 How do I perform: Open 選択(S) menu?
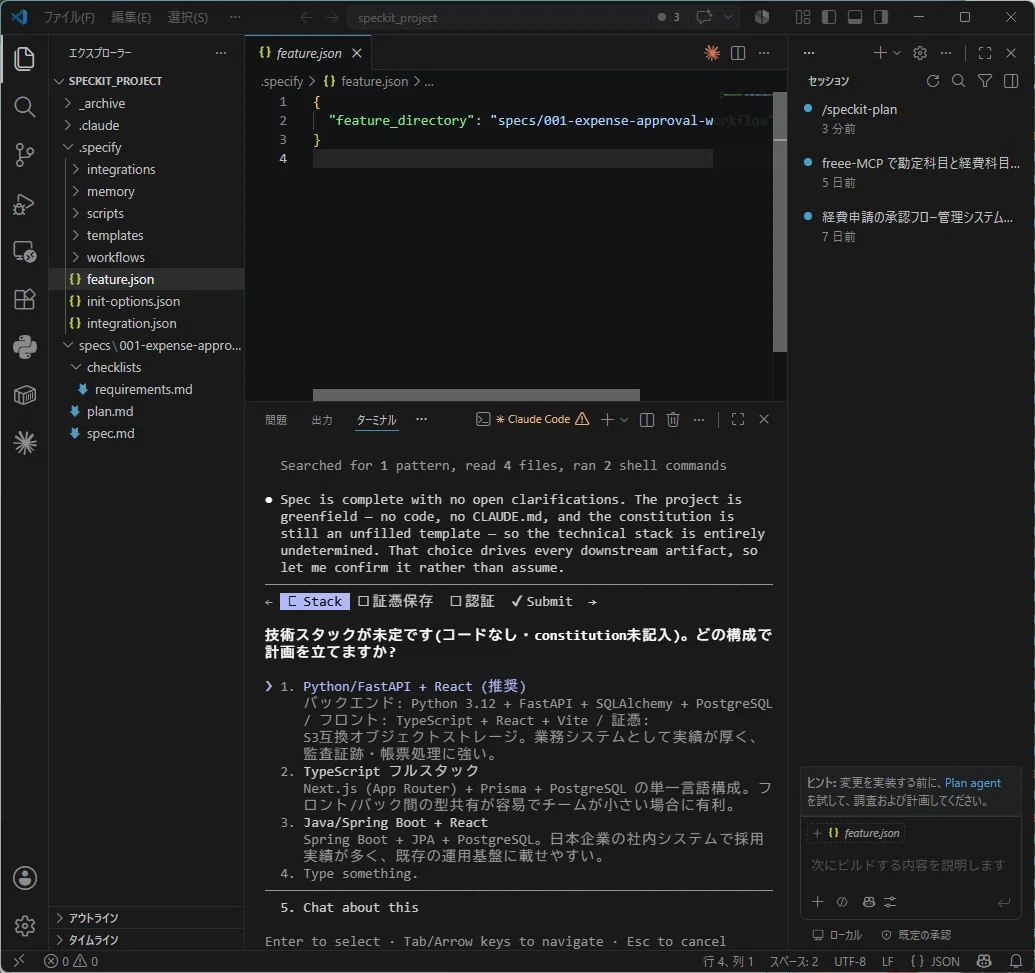point(187,17)
